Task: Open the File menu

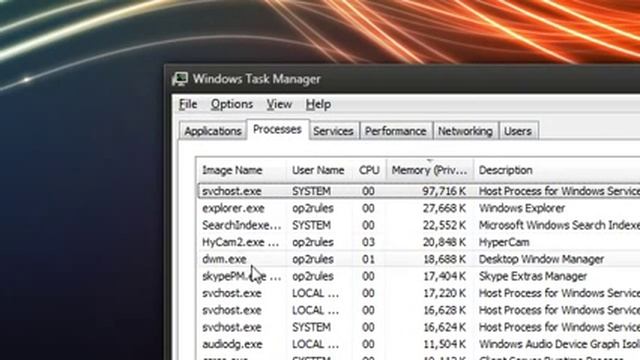Action: coord(188,104)
